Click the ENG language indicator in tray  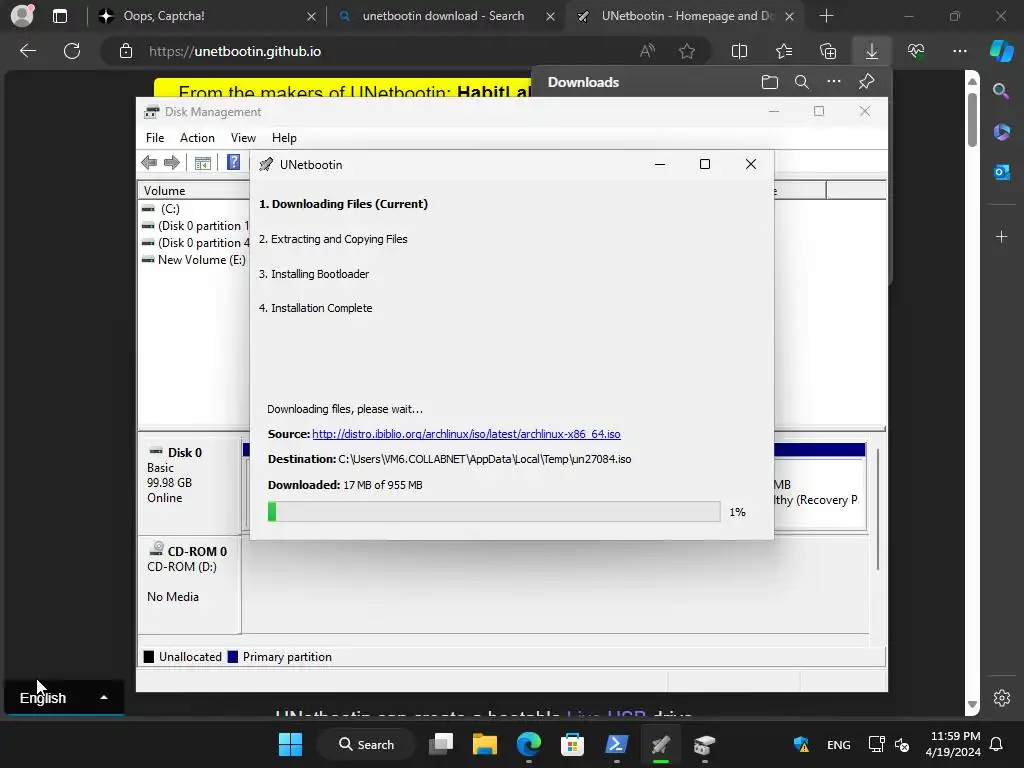(839, 744)
